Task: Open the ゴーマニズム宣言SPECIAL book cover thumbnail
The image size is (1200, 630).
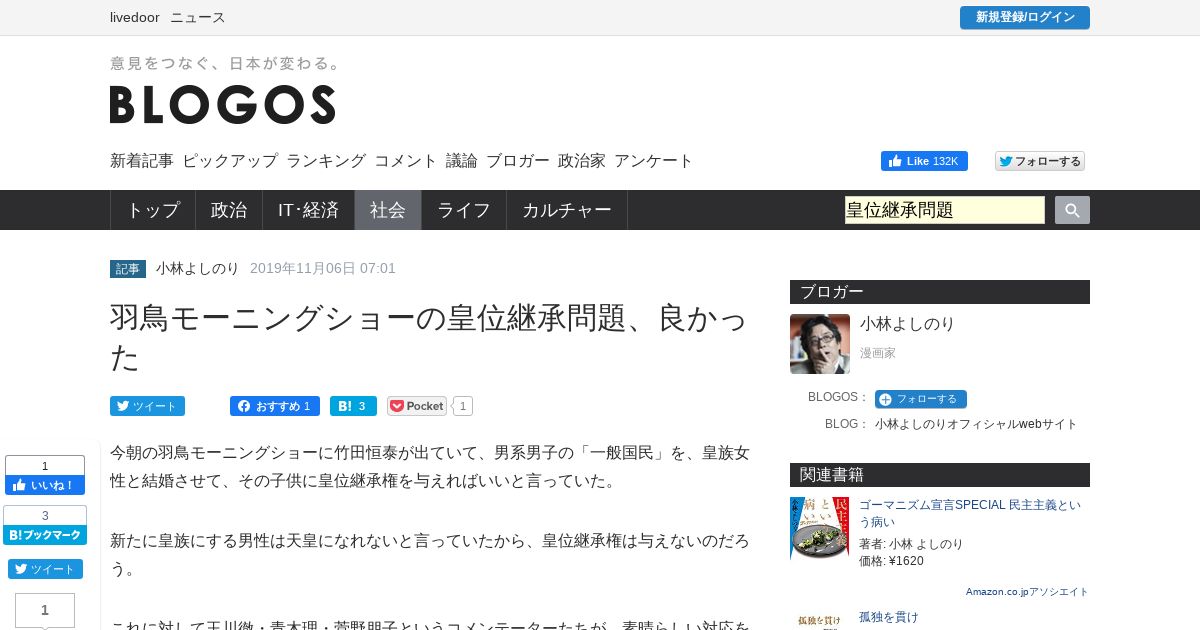Action: pyautogui.click(x=820, y=528)
